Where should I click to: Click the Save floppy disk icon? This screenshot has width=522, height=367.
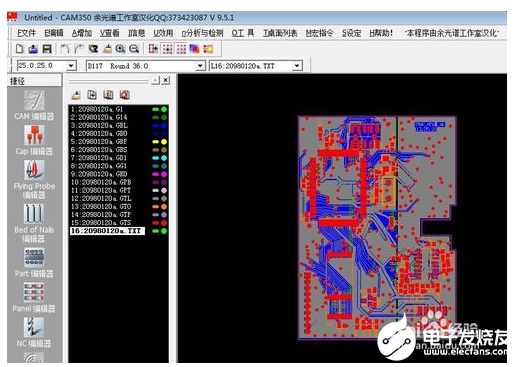[x=47, y=49]
